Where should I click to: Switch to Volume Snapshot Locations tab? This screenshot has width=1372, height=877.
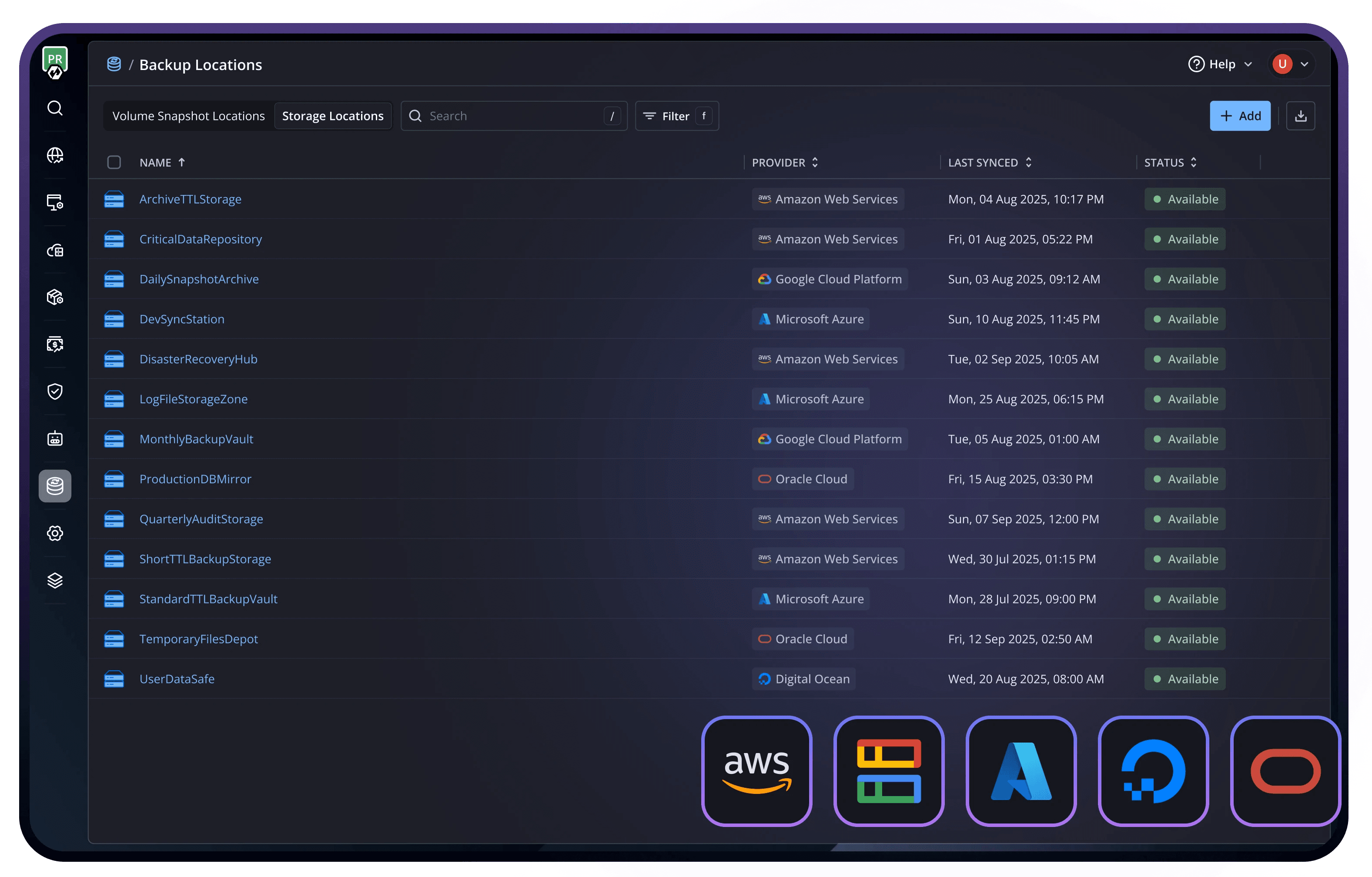(x=189, y=116)
